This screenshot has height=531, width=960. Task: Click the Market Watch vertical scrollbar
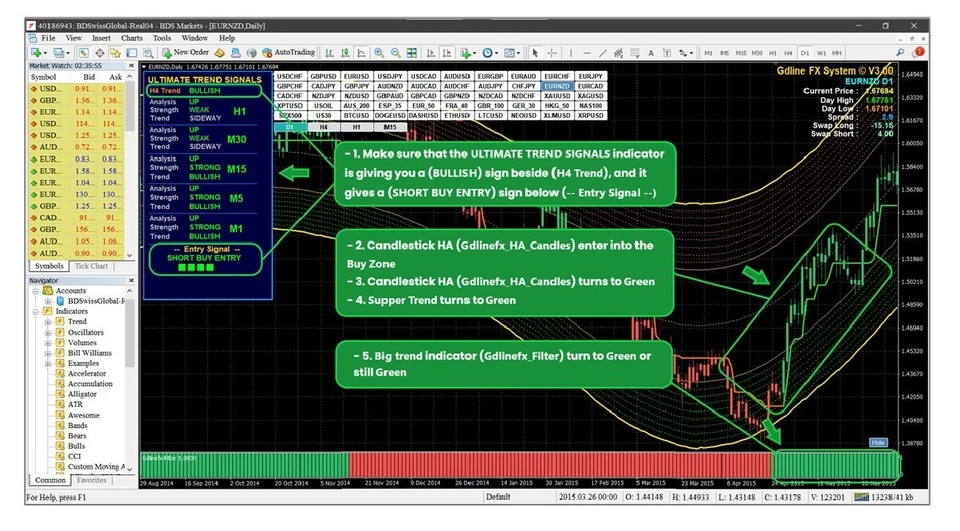pos(129,165)
